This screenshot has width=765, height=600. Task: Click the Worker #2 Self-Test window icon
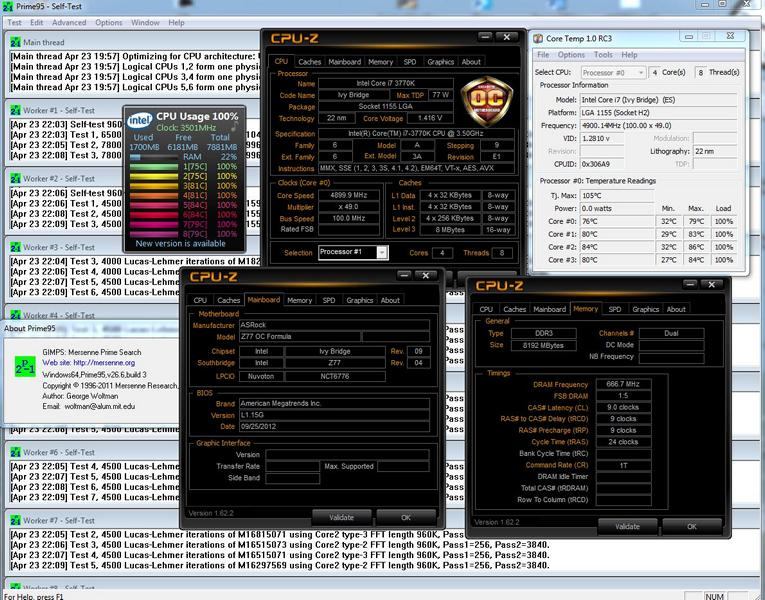pos(15,179)
